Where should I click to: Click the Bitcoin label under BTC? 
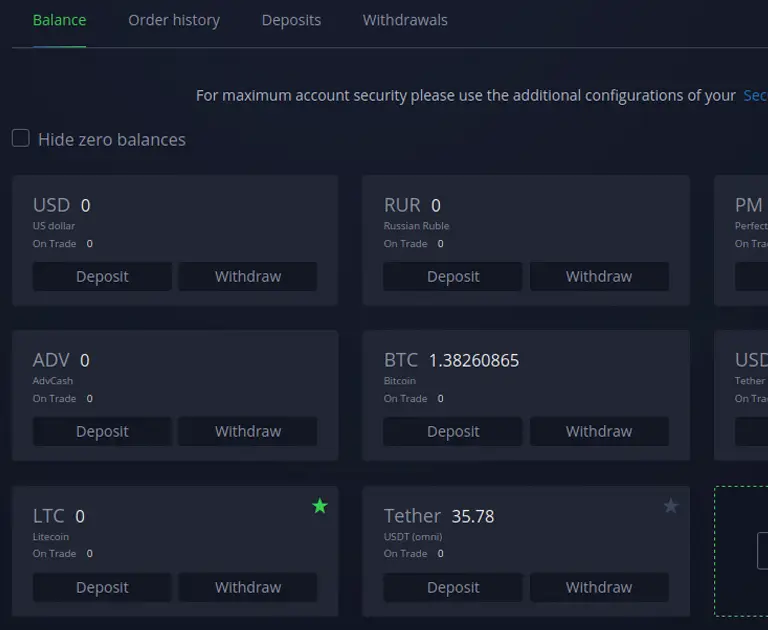click(x=400, y=381)
